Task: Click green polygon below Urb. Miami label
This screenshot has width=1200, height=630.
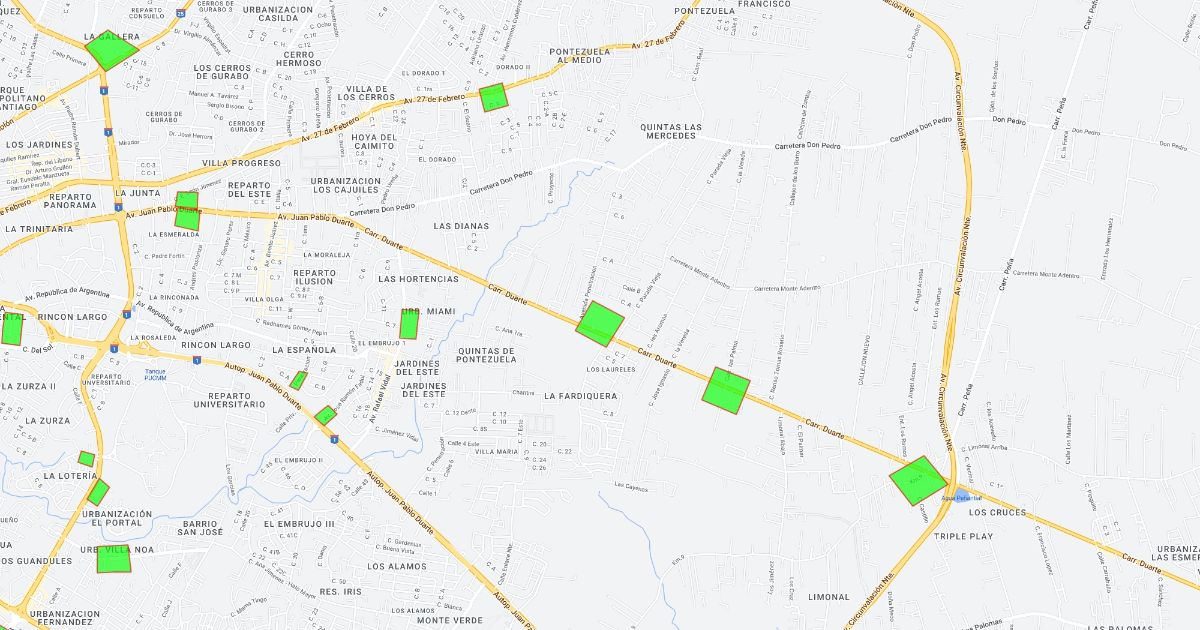Action: pos(409,326)
